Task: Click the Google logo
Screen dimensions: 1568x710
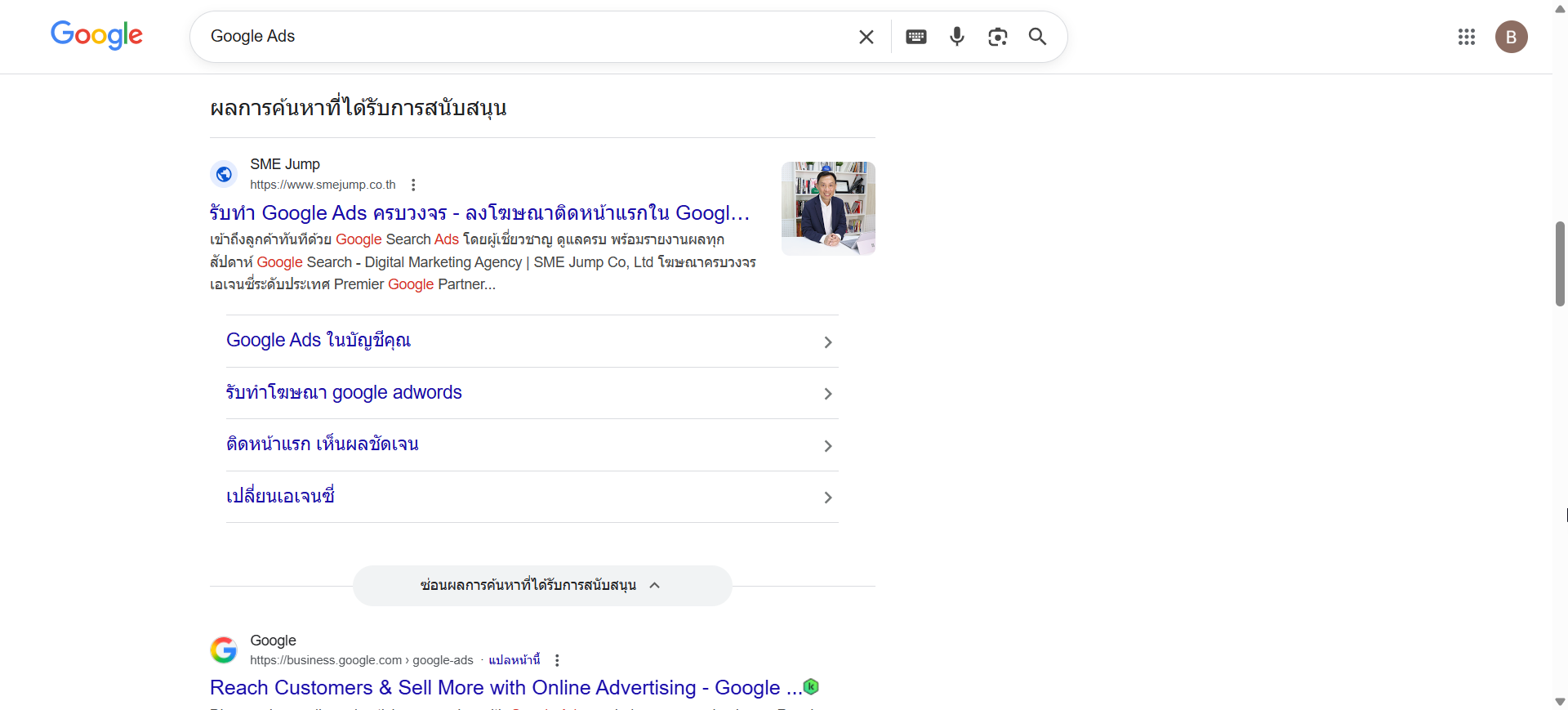Action: click(96, 35)
